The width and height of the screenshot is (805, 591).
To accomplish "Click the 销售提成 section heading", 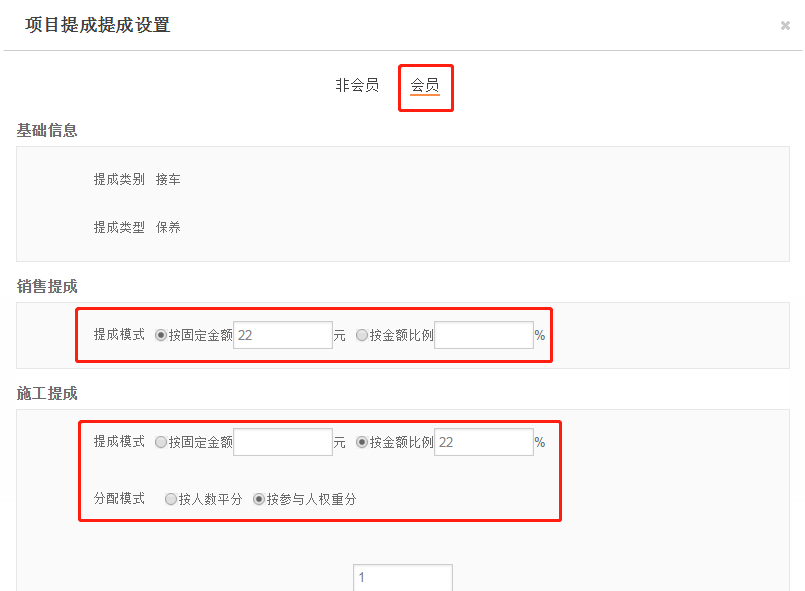I will coord(47,287).
